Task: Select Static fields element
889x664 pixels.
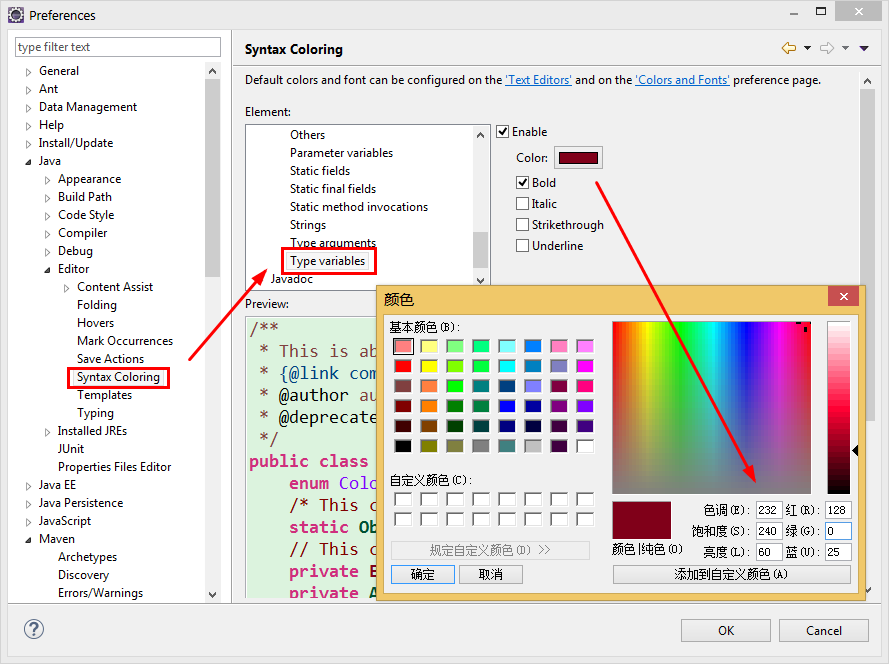Action: tap(320, 171)
